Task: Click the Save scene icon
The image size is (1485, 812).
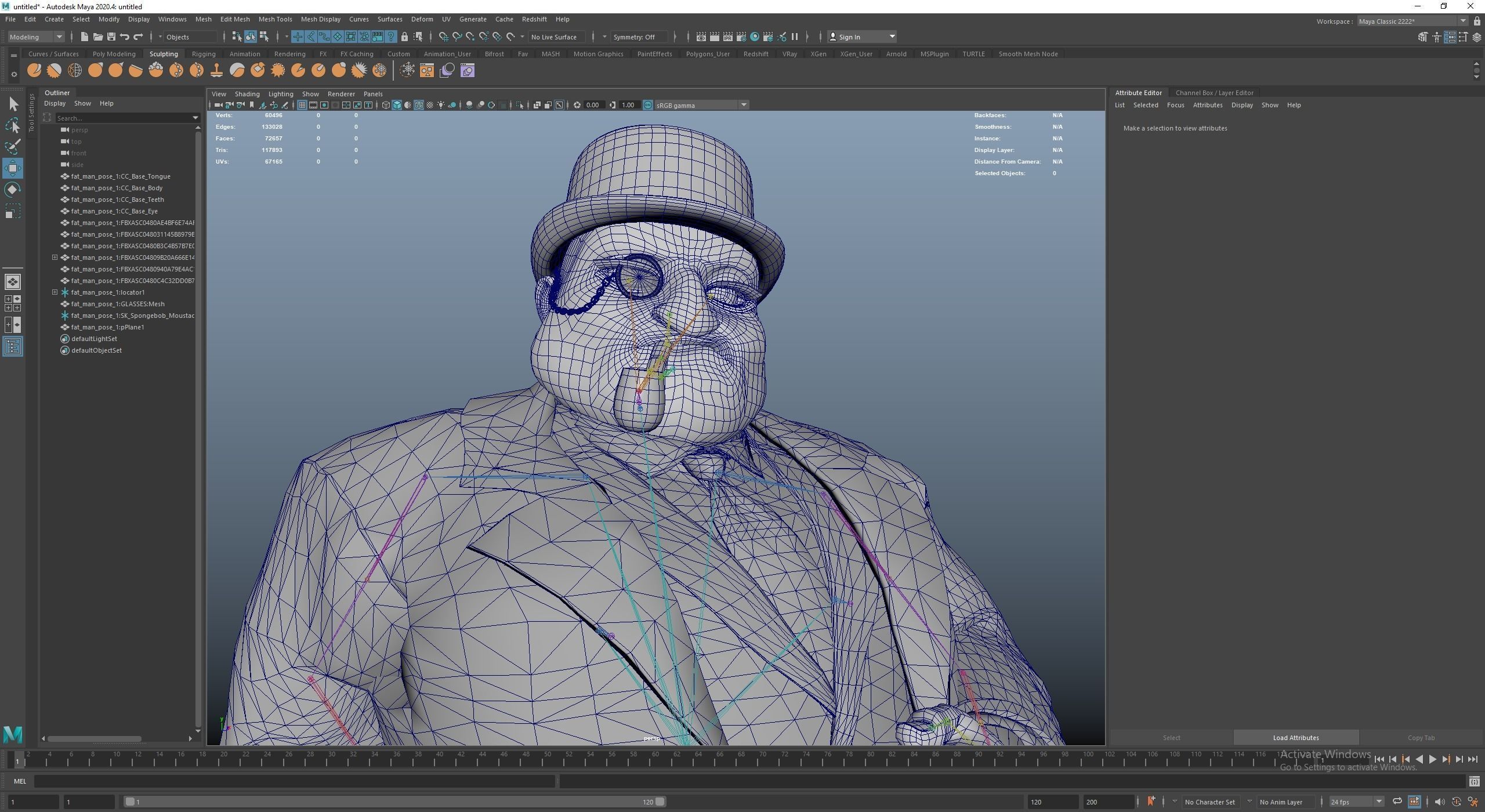Action: [x=111, y=37]
